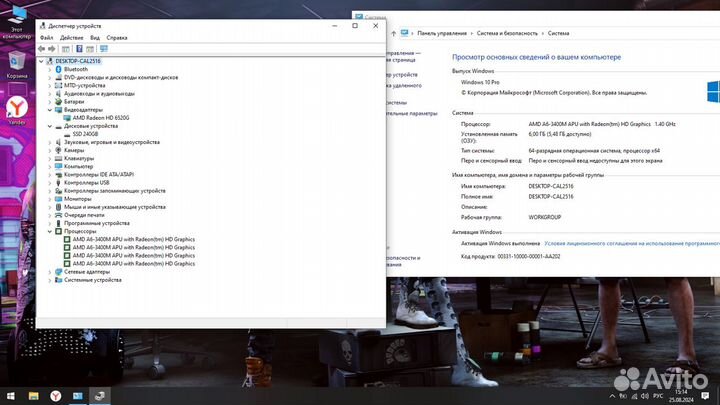
Task: Collapse the Дисковые устройства category
Action: click(x=50, y=126)
